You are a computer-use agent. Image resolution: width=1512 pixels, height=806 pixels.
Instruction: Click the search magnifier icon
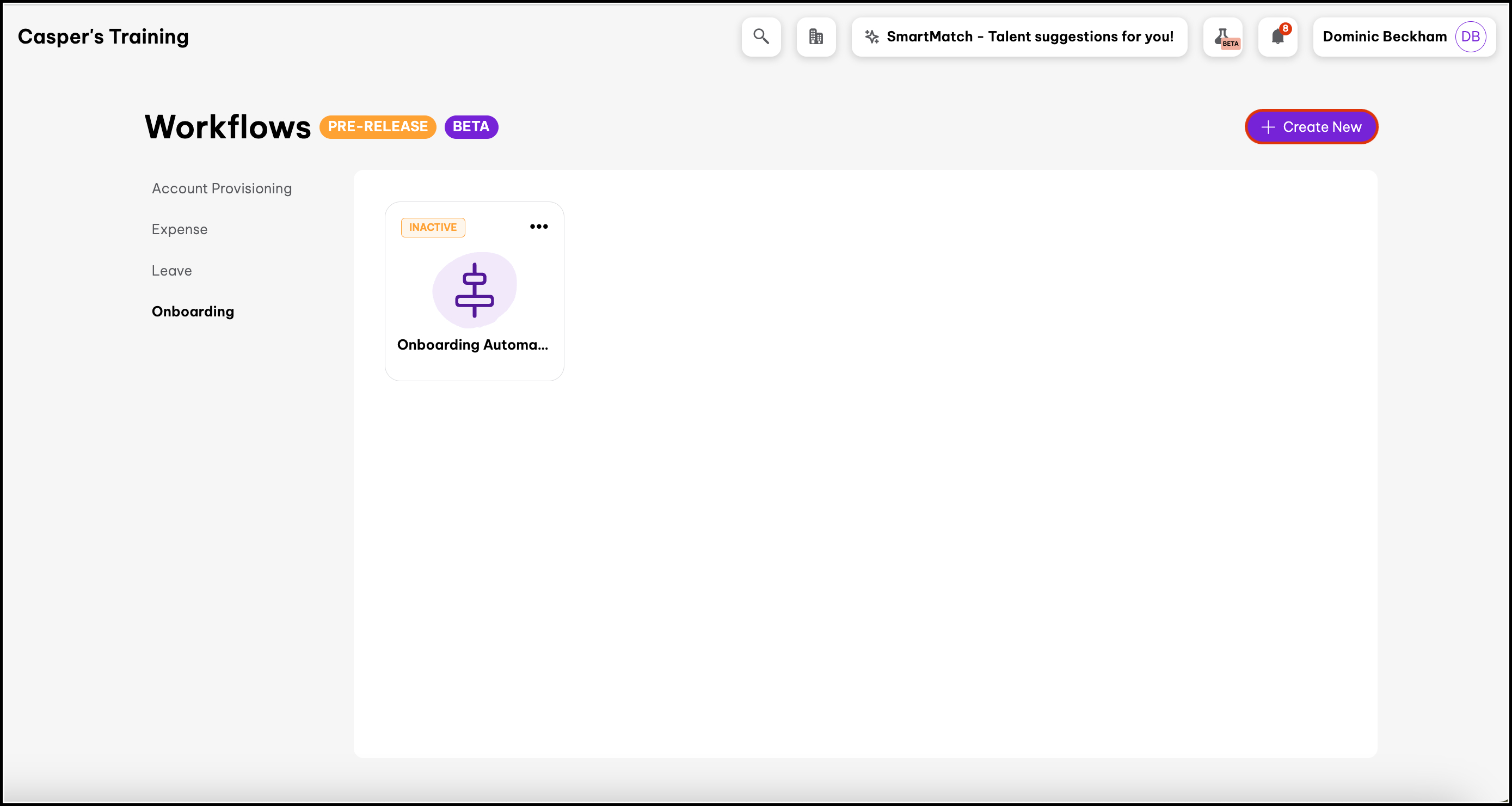tap(761, 36)
